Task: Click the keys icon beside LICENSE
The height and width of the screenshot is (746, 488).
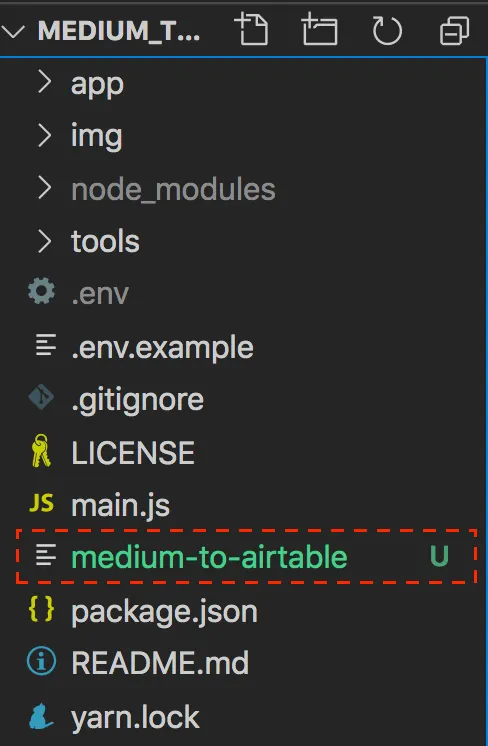Action: (40, 451)
